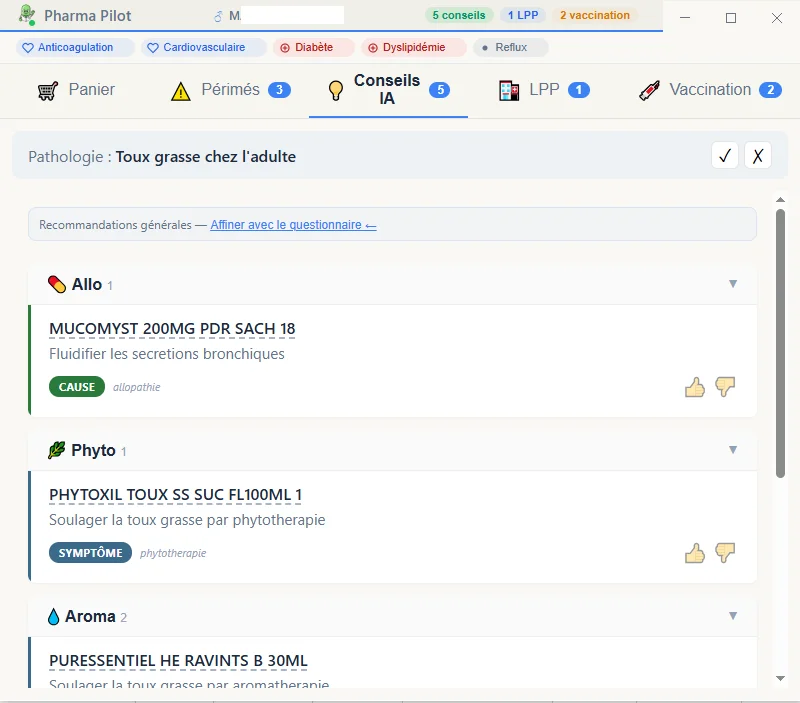The height and width of the screenshot is (703, 800).
Task: Click the Conseils IA count badge 5
Action: tap(440, 90)
